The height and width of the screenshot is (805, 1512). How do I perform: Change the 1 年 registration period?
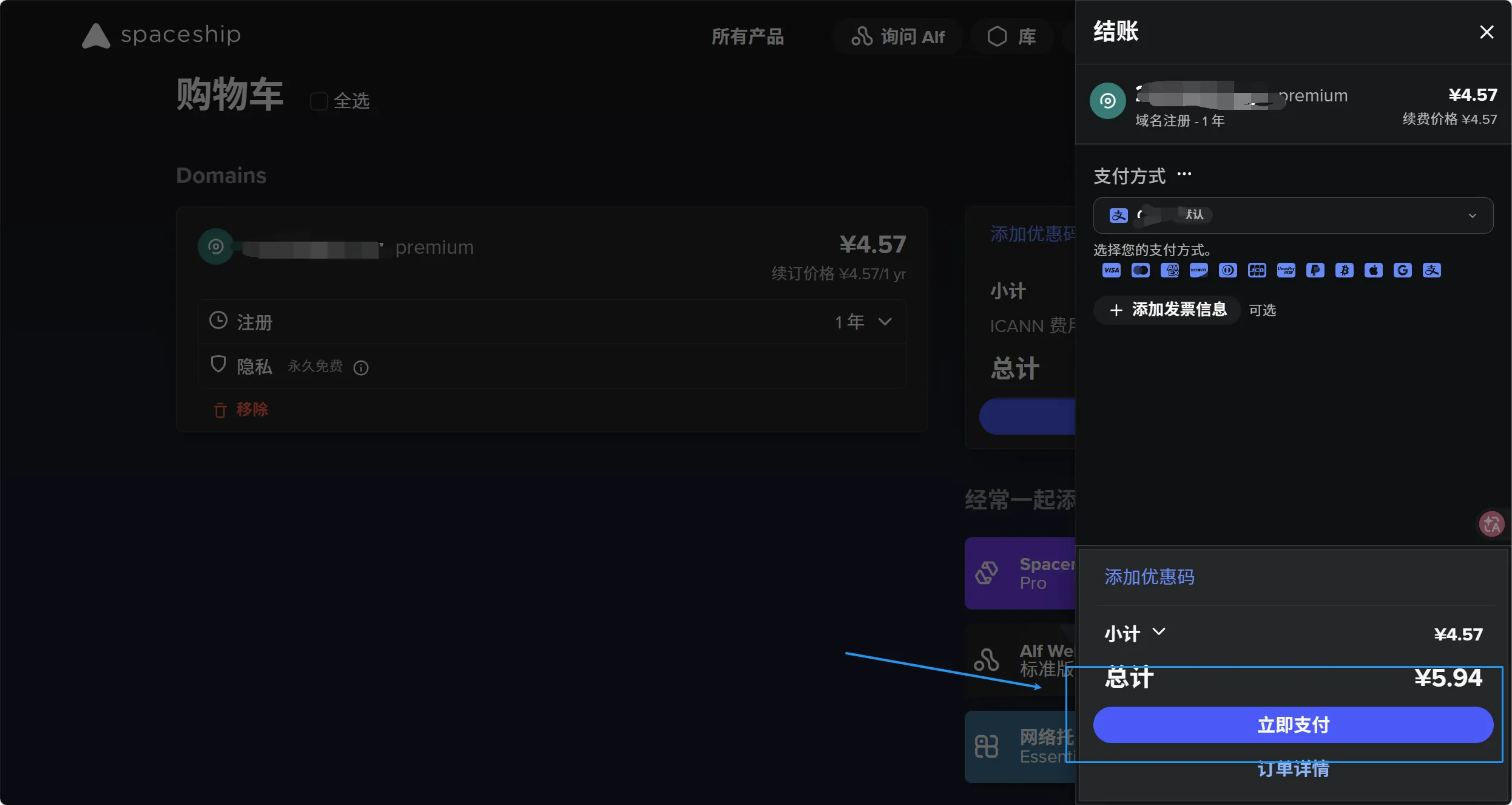(863, 322)
